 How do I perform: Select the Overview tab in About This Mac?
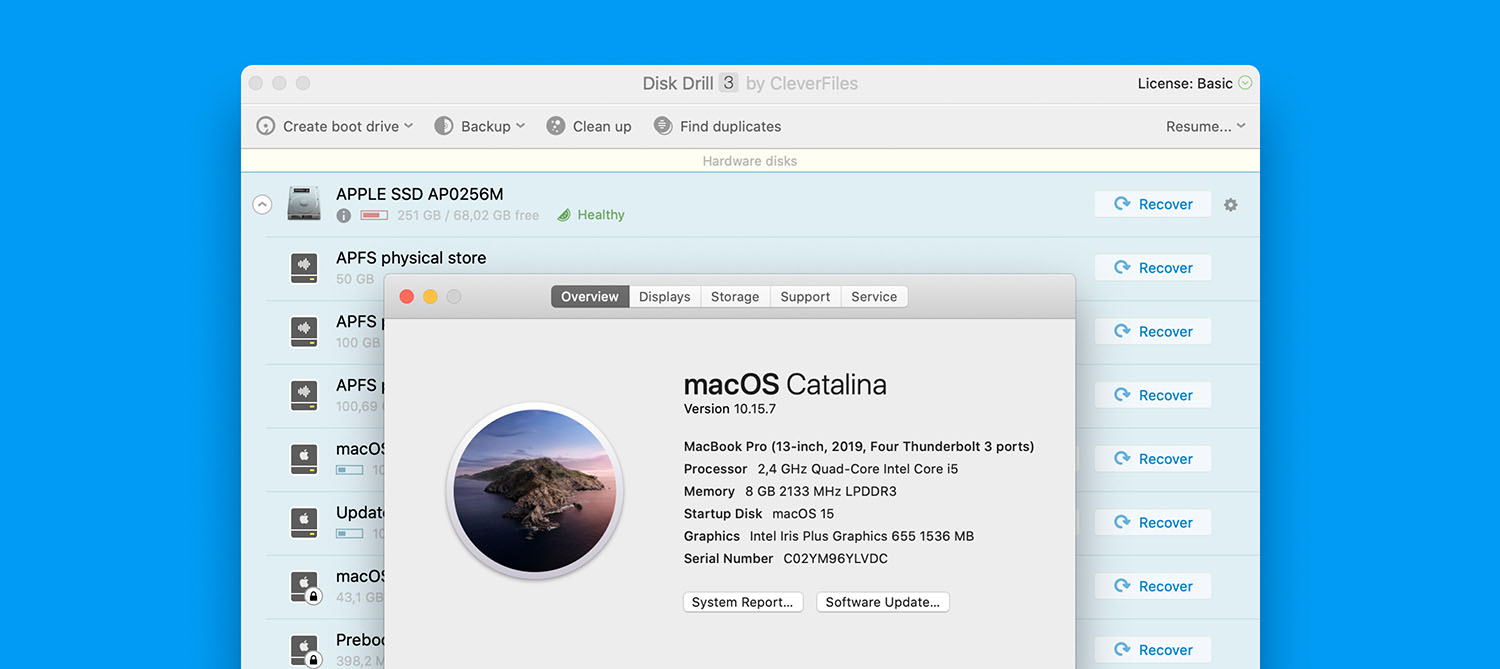tap(590, 297)
